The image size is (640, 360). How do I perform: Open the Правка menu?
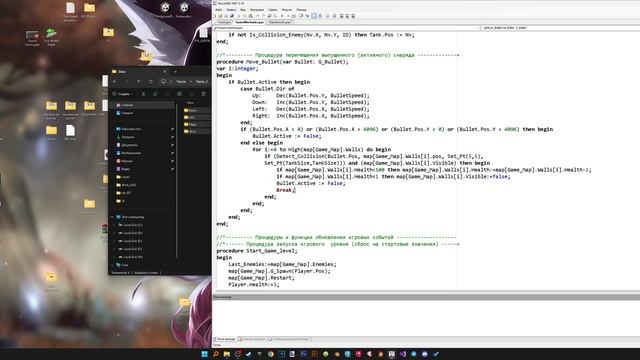(231, 10)
